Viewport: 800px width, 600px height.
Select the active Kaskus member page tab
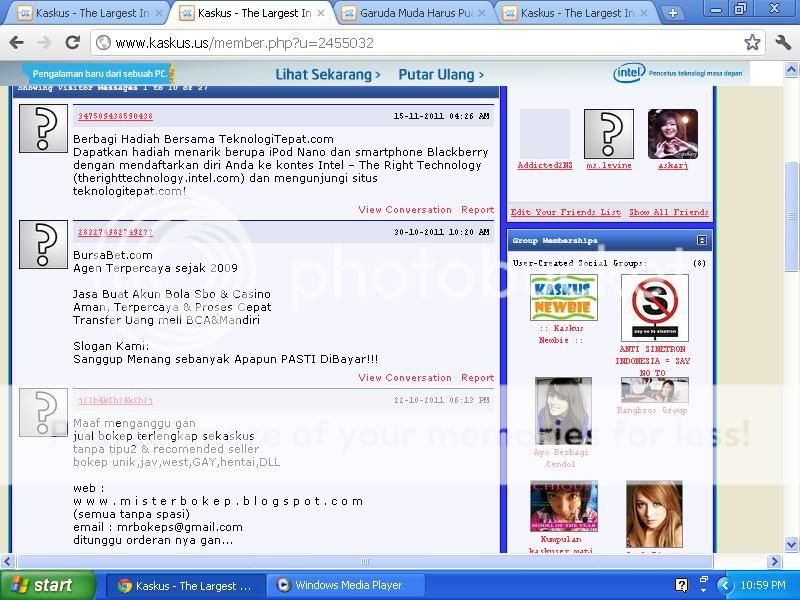(252, 13)
